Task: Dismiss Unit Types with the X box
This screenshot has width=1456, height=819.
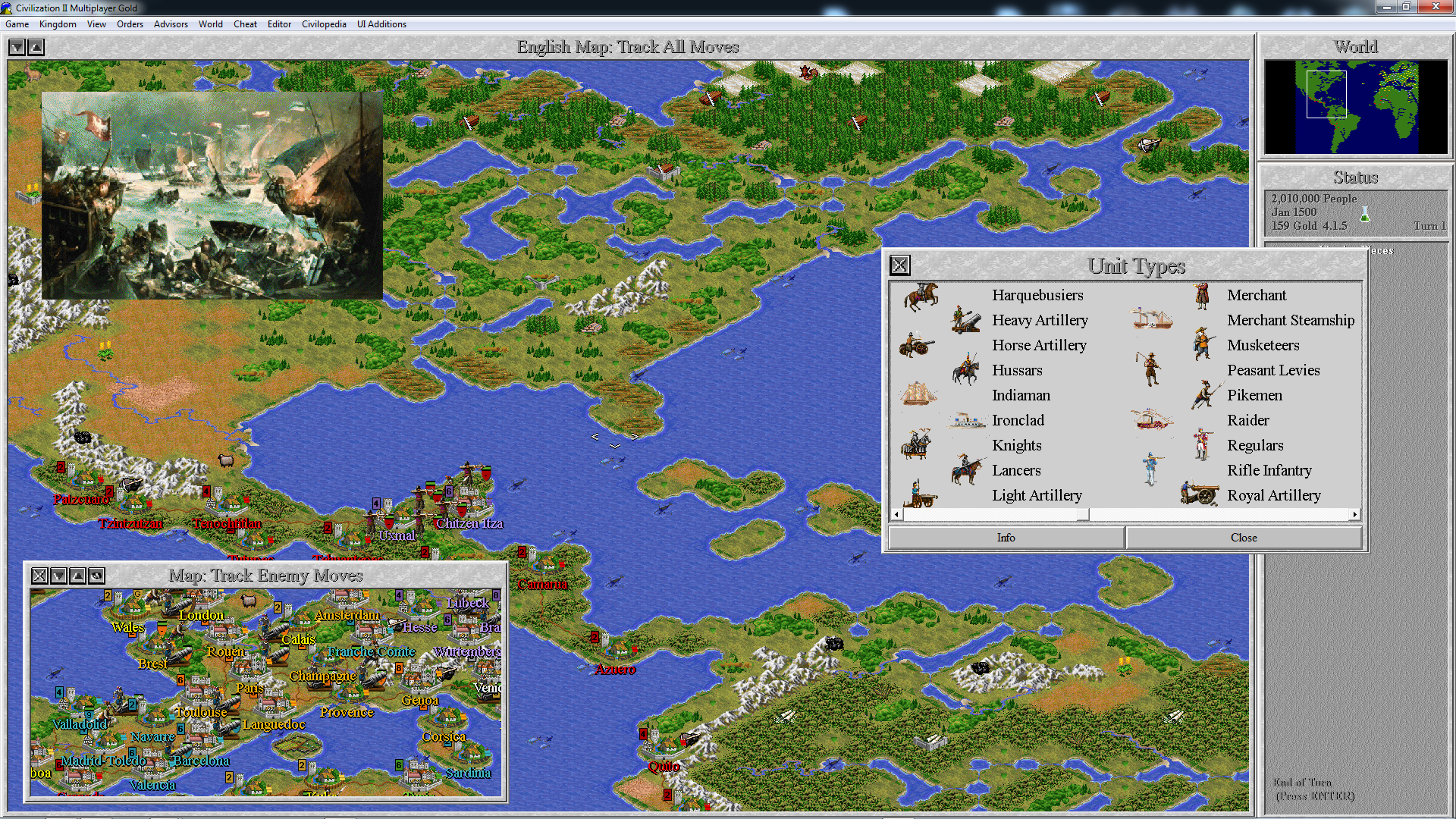Action: (x=900, y=265)
